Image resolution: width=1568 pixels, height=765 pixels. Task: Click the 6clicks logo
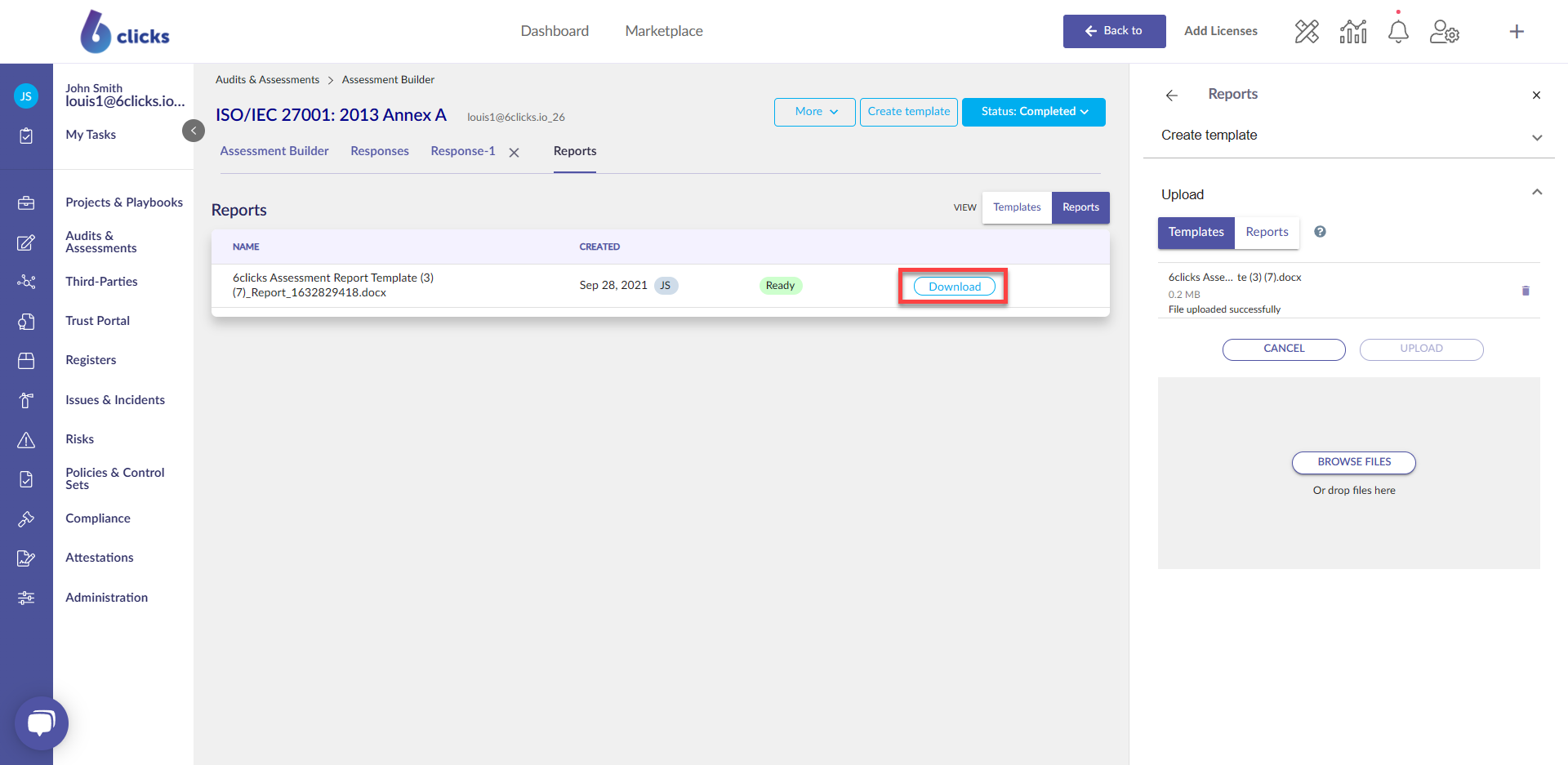pyautogui.click(x=125, y=32)
